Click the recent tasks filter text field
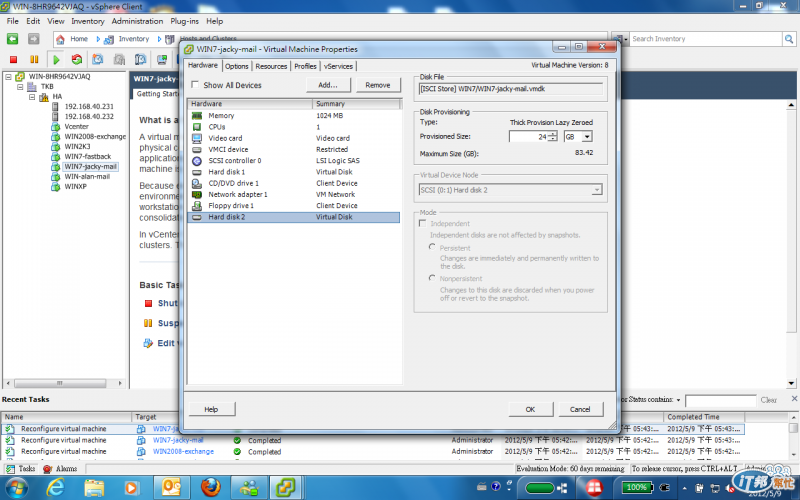Viewport: 800px width, 500px height. click(x=720, y=401)
